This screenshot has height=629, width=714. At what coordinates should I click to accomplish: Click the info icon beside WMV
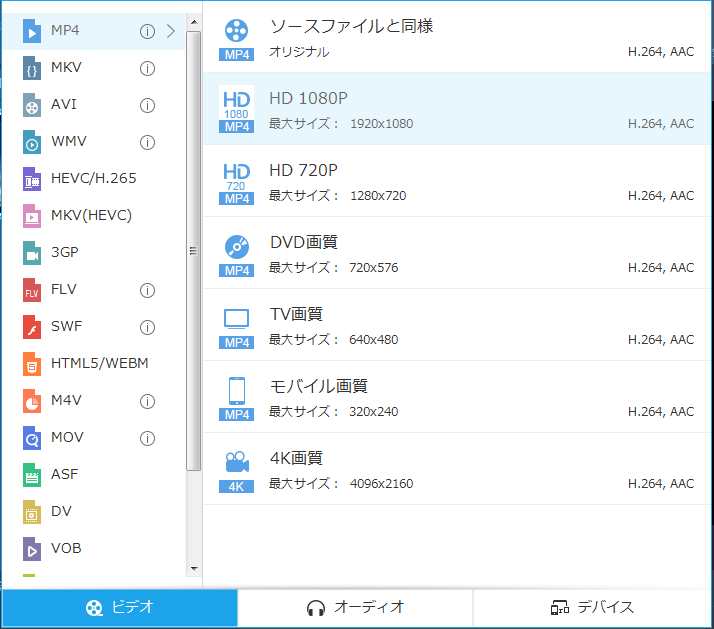(x=147, y=142)
